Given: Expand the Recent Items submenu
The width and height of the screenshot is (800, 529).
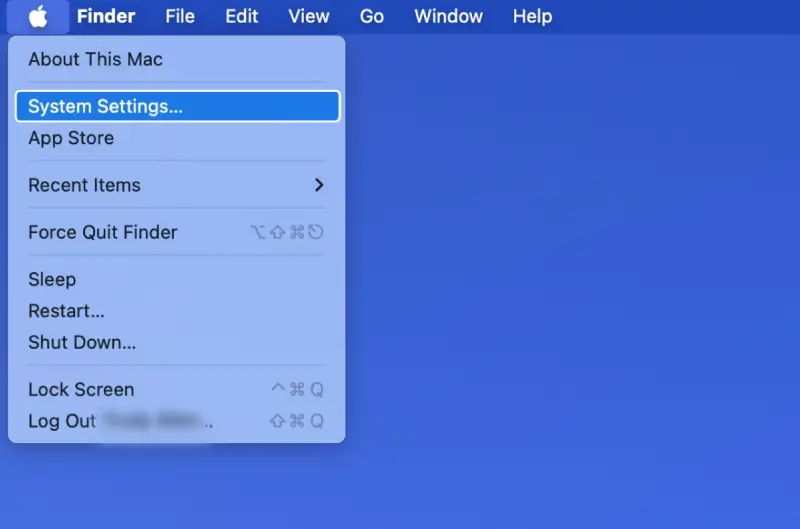Looking at the screenshot, I should [177, 185].
